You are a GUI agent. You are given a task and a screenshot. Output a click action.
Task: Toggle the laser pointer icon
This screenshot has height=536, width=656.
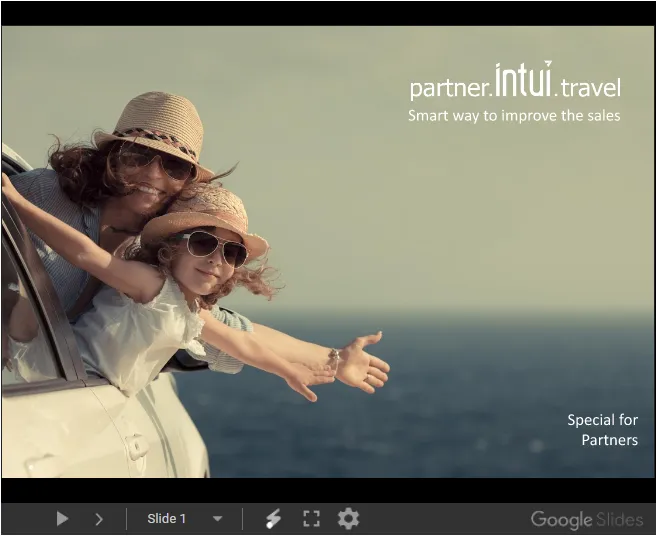272,519
